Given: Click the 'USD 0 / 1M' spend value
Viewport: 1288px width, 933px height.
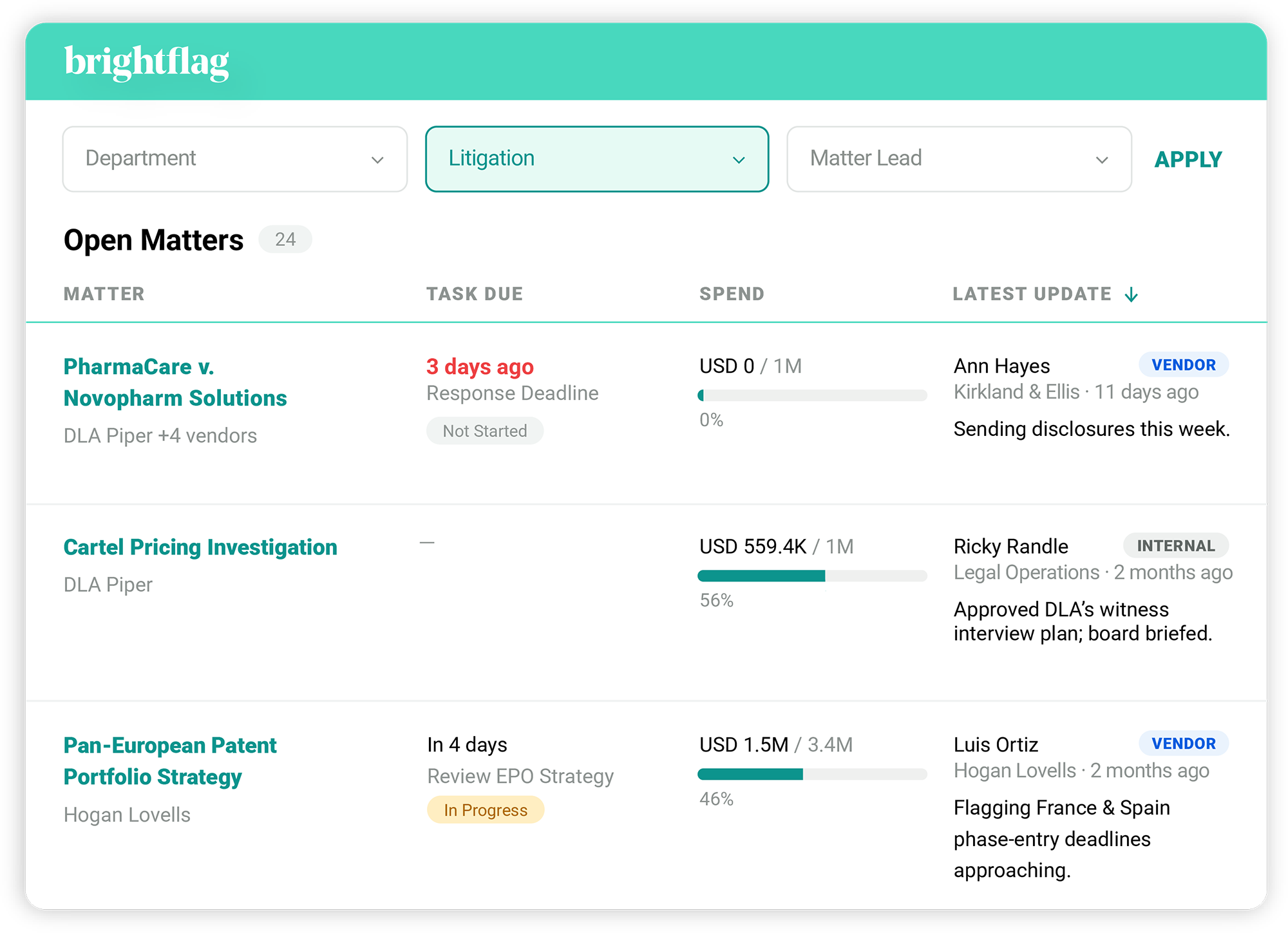Looking at the screenshot, I should coord(751,366).
